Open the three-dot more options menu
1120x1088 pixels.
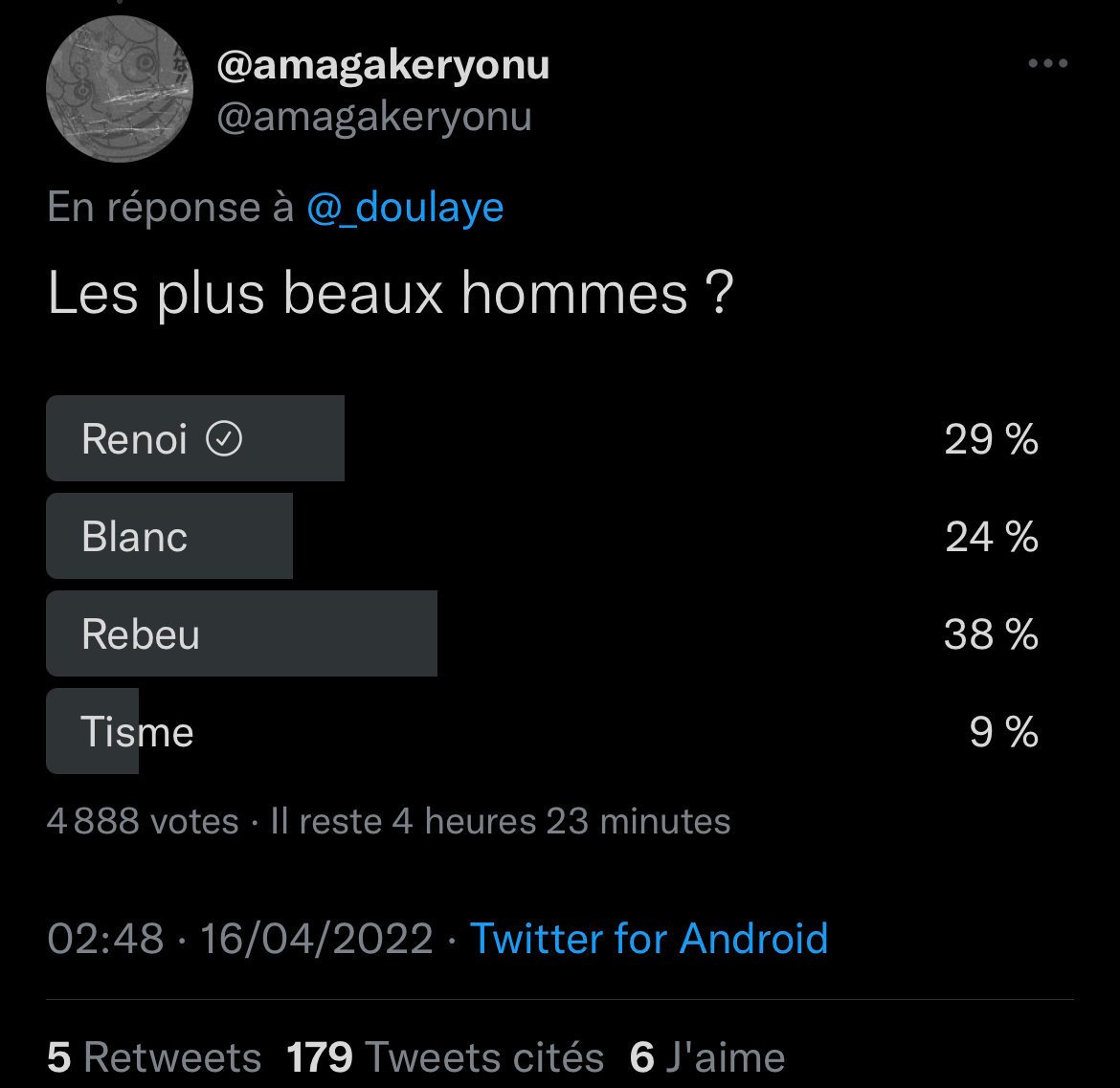(x=1047, y=63)
